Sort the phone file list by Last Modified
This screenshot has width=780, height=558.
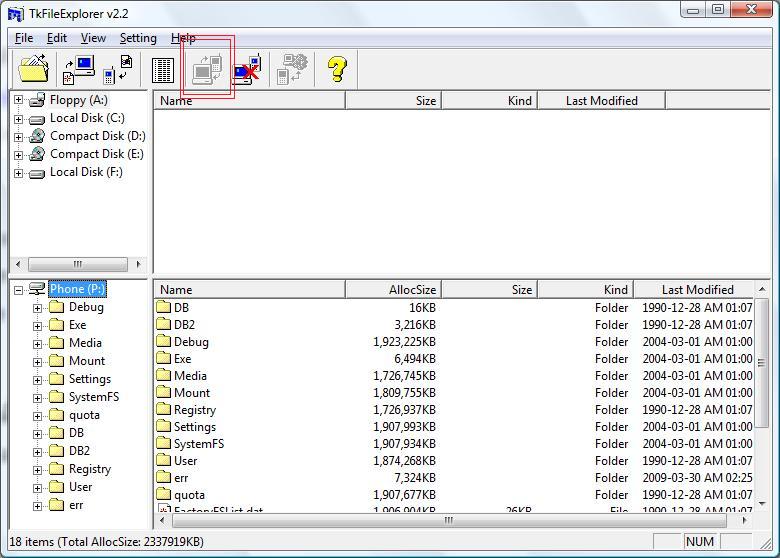coord(694,289)
